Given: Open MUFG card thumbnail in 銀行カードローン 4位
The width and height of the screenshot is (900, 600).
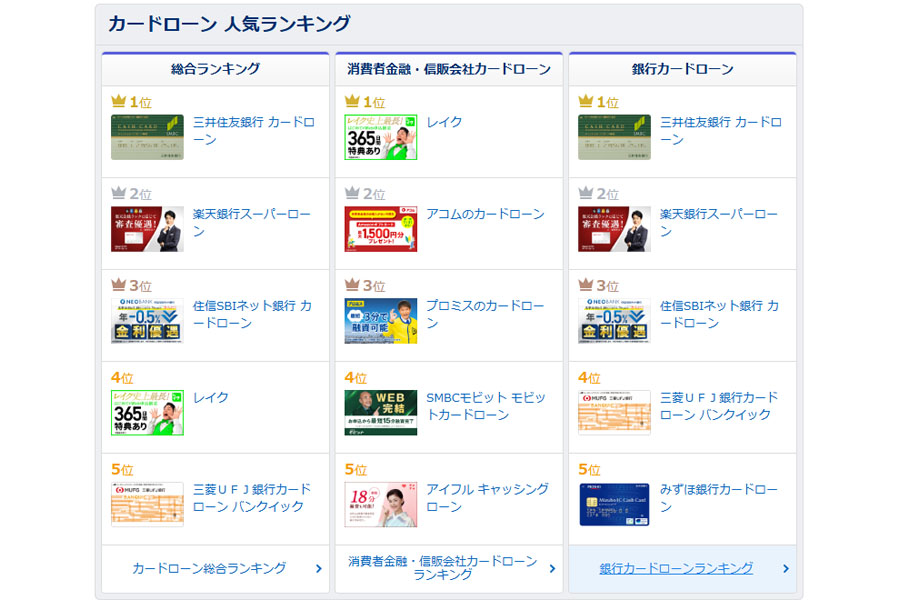Looking at the screenshot, I should click(x=615, y=413).
